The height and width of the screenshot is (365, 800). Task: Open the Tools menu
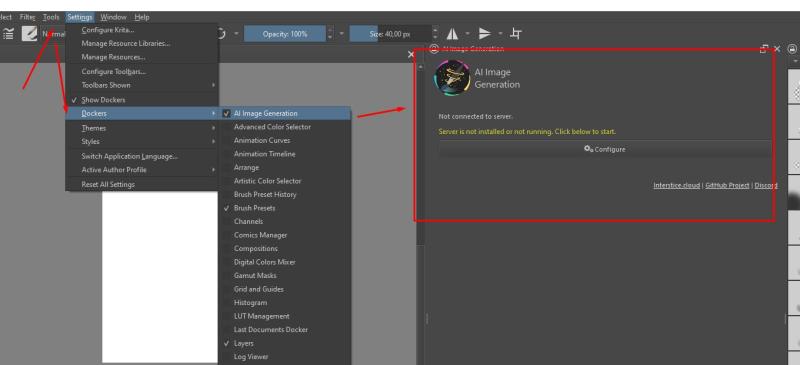tap(51, 17)
